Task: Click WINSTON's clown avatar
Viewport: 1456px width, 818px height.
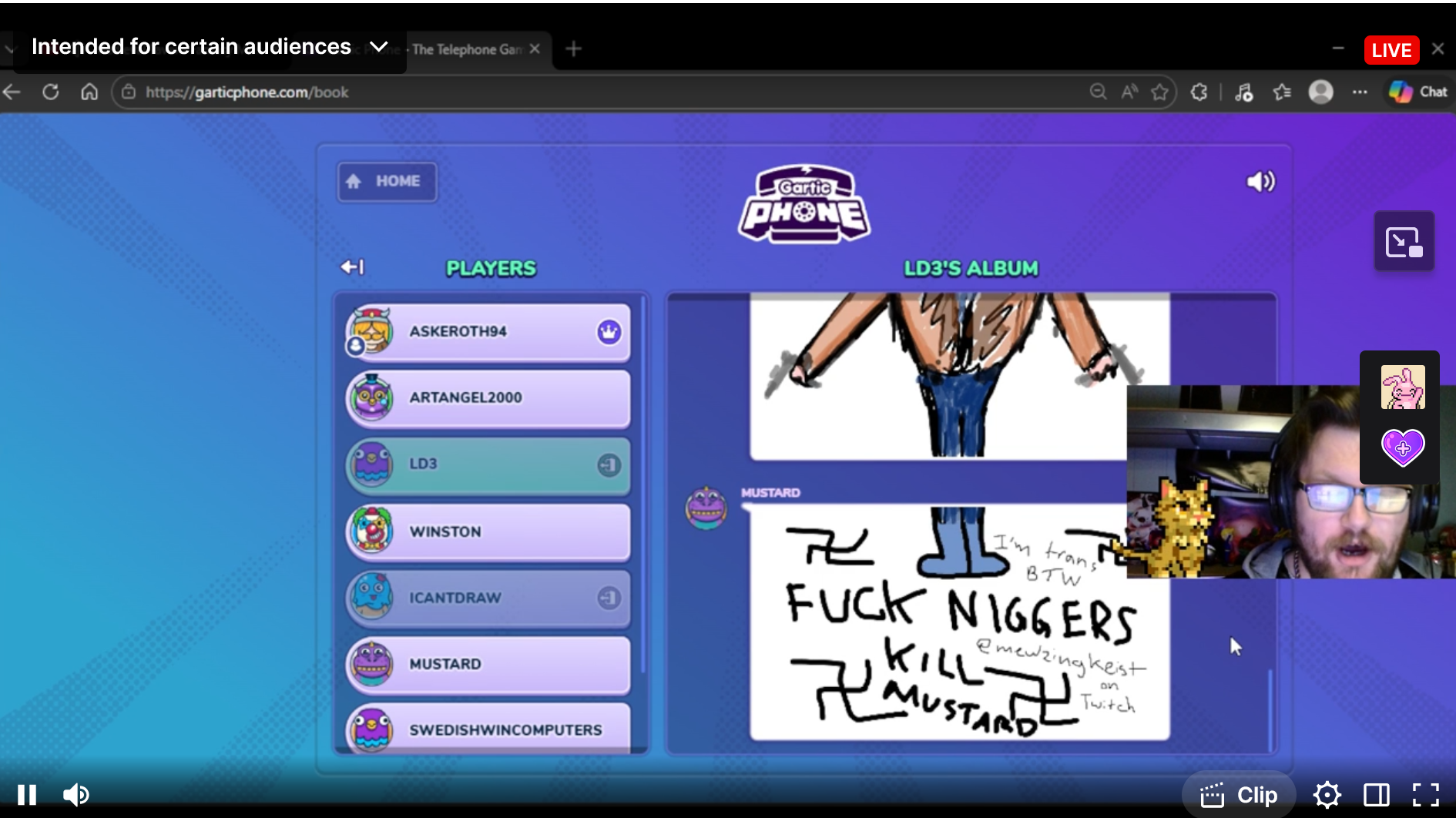Action: [x=371, y=531]
